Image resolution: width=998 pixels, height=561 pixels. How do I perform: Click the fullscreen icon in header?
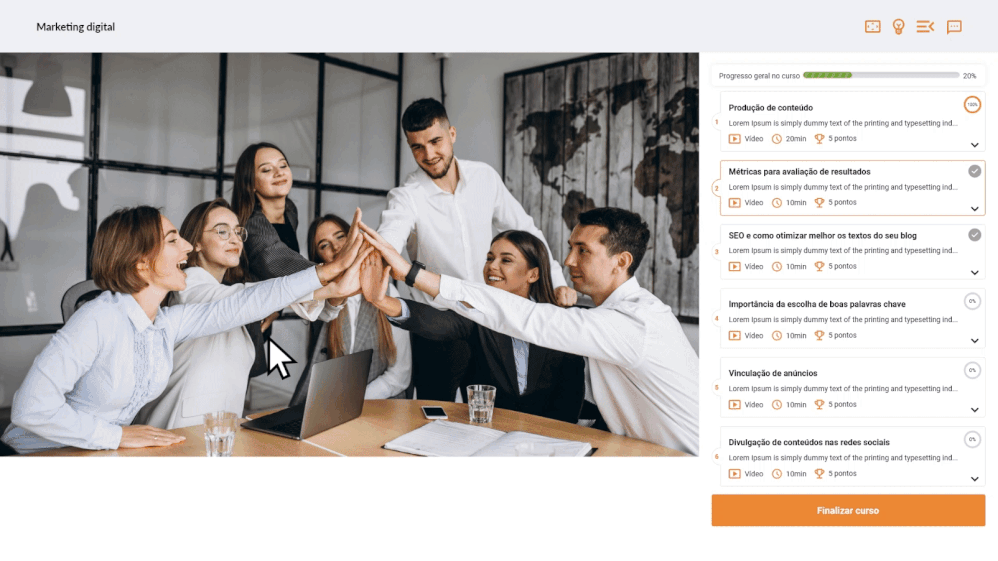pos(873,27)
